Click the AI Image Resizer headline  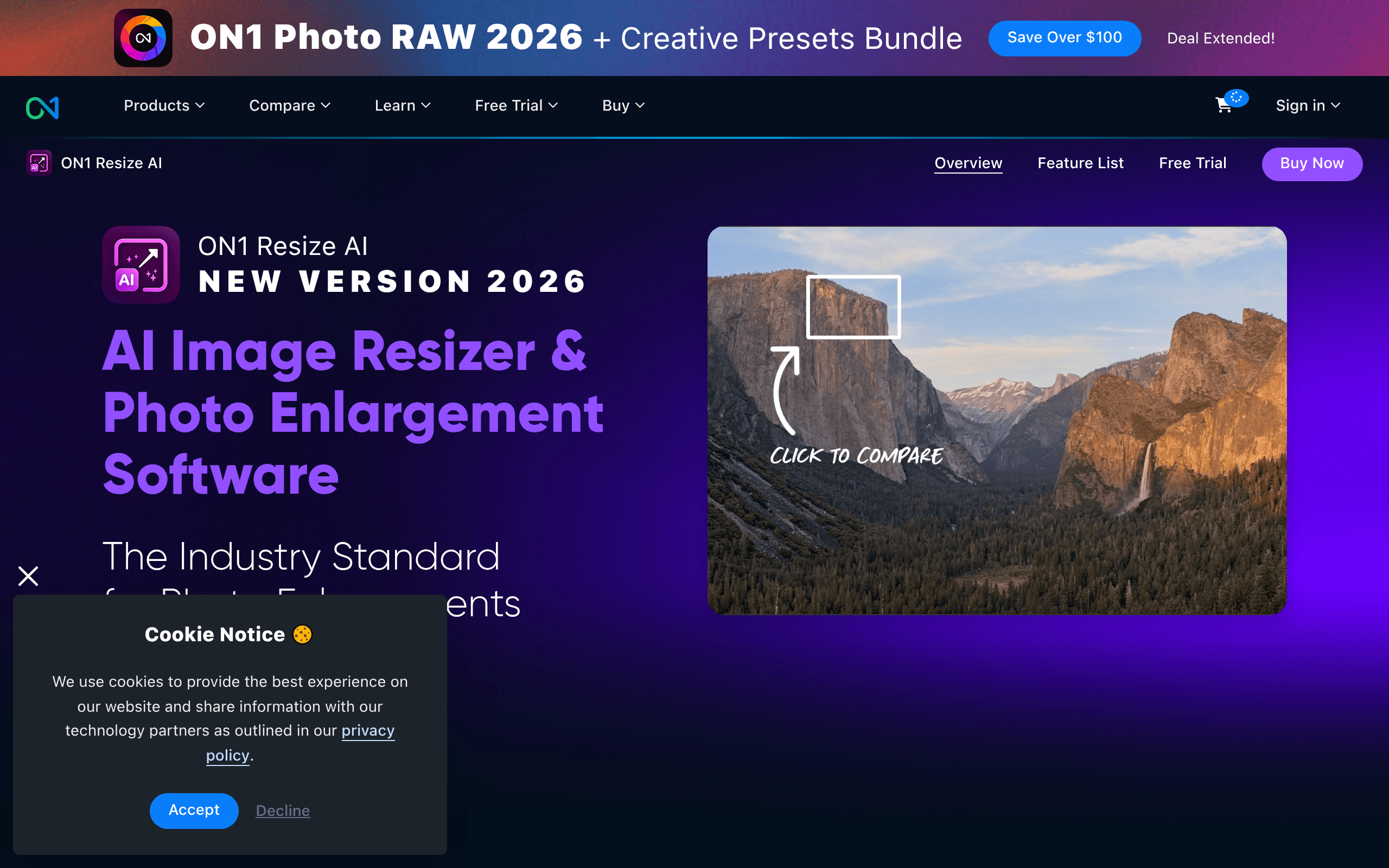(353, 412)
